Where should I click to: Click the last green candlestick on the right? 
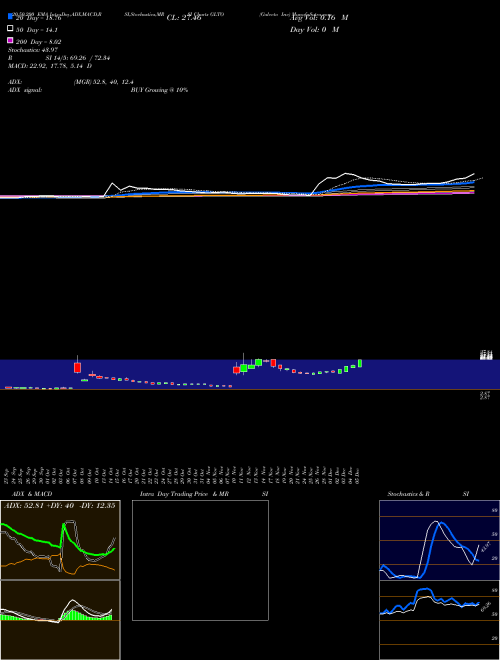[x=360, y=363]
